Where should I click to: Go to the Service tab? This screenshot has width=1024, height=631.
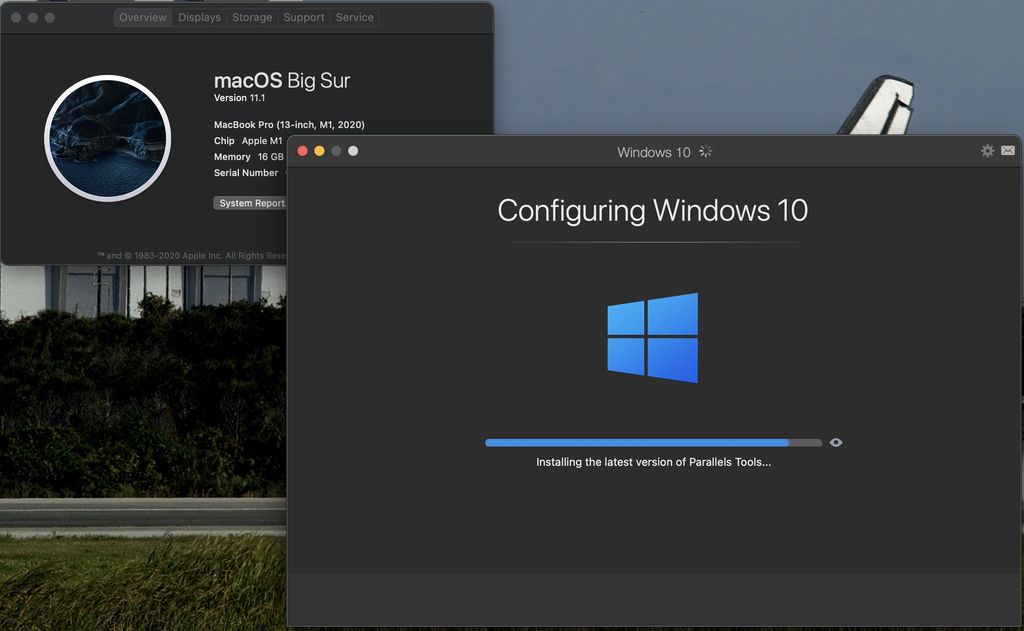coord(355,18)
